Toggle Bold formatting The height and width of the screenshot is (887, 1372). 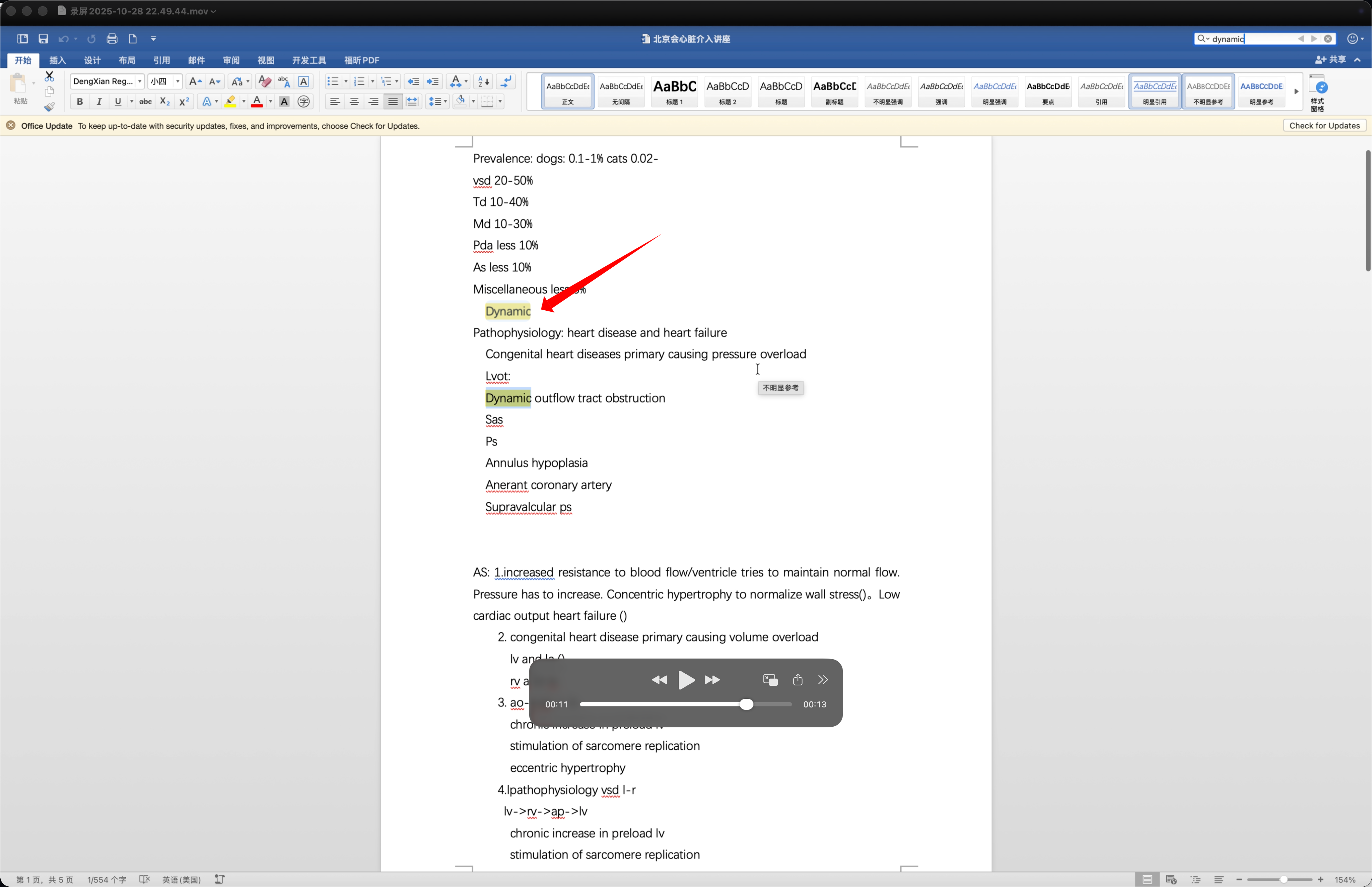tap(79, 102)
